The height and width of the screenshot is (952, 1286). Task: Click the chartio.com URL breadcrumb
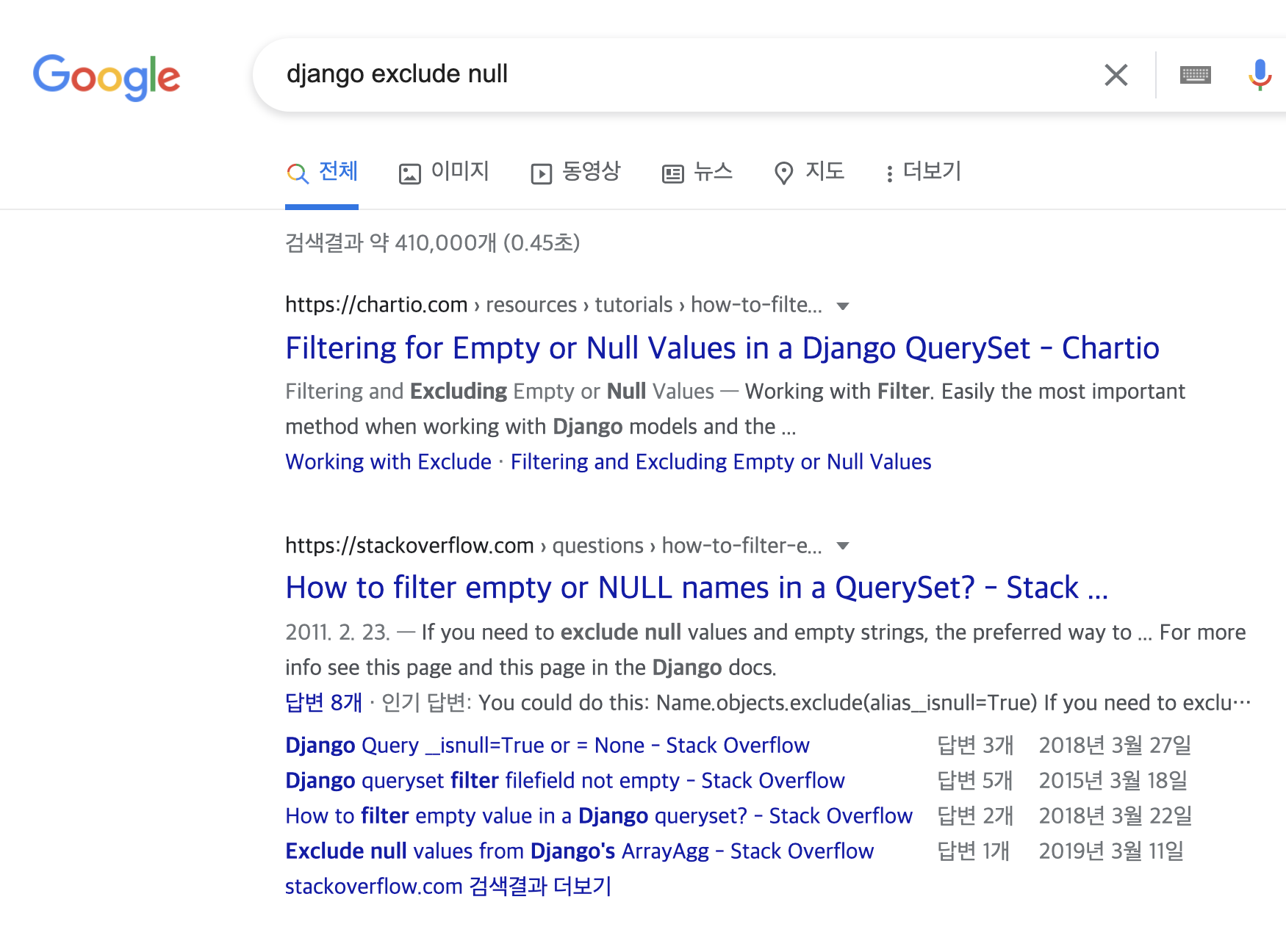point(553,304)
